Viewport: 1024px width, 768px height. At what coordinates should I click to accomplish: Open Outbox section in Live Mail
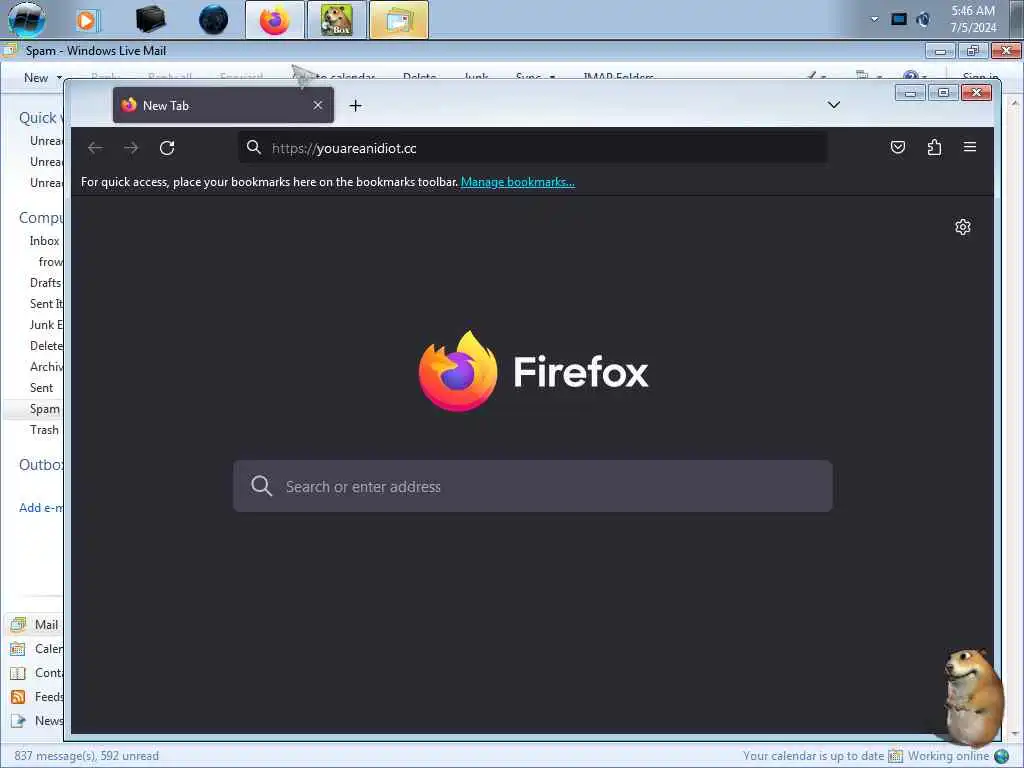[41, 465]
